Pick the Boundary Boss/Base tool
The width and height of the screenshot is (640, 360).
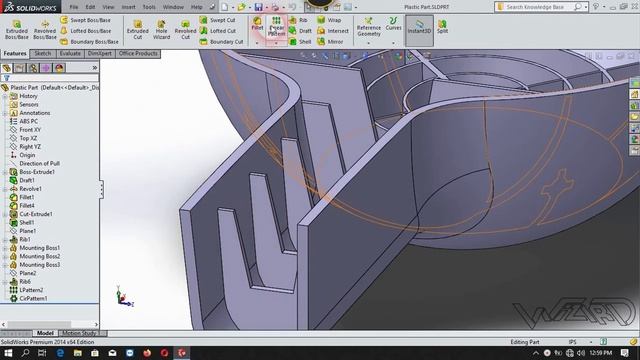tap(89, 42)
